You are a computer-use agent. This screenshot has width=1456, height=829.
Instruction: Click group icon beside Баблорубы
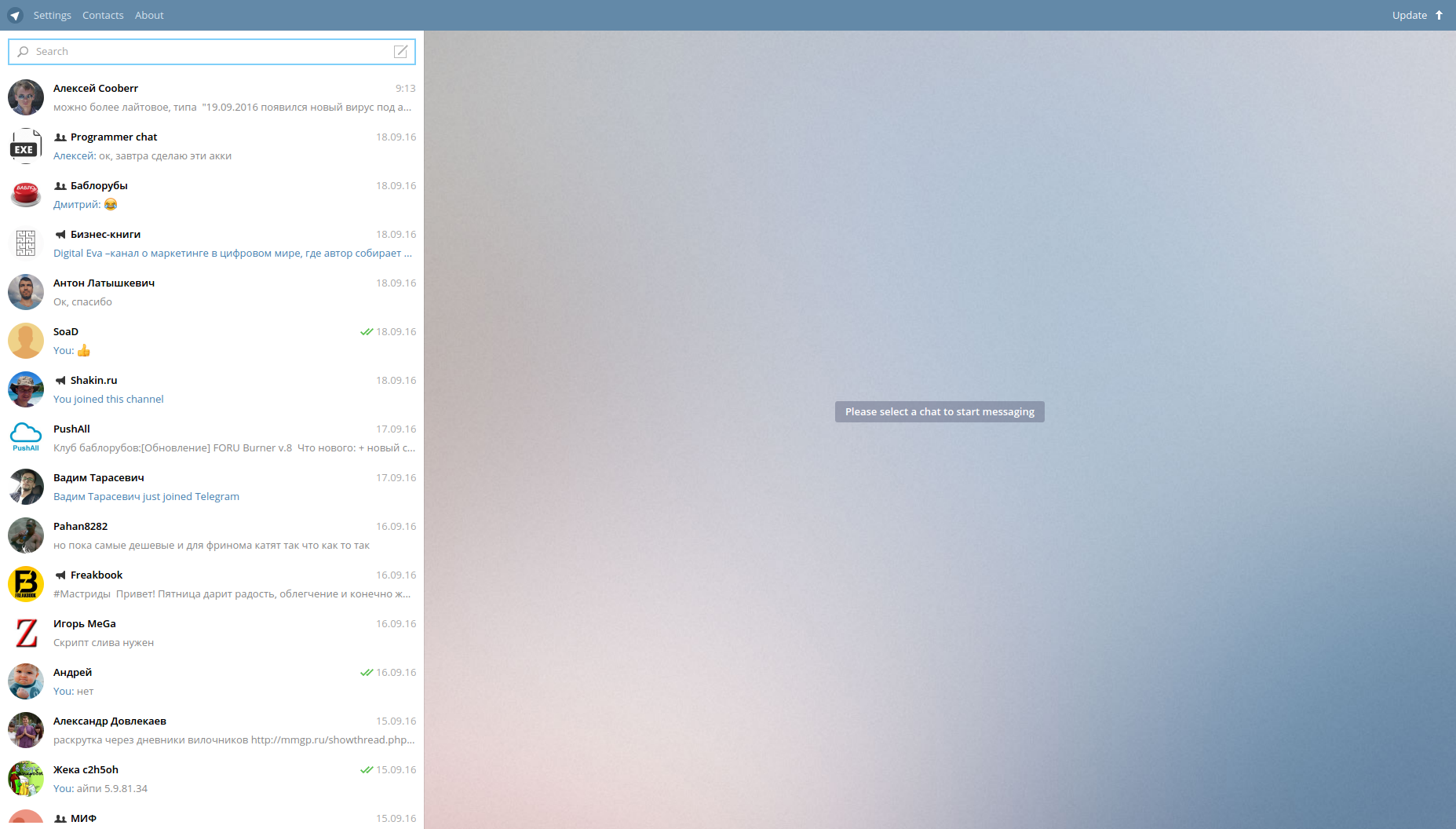60,186
